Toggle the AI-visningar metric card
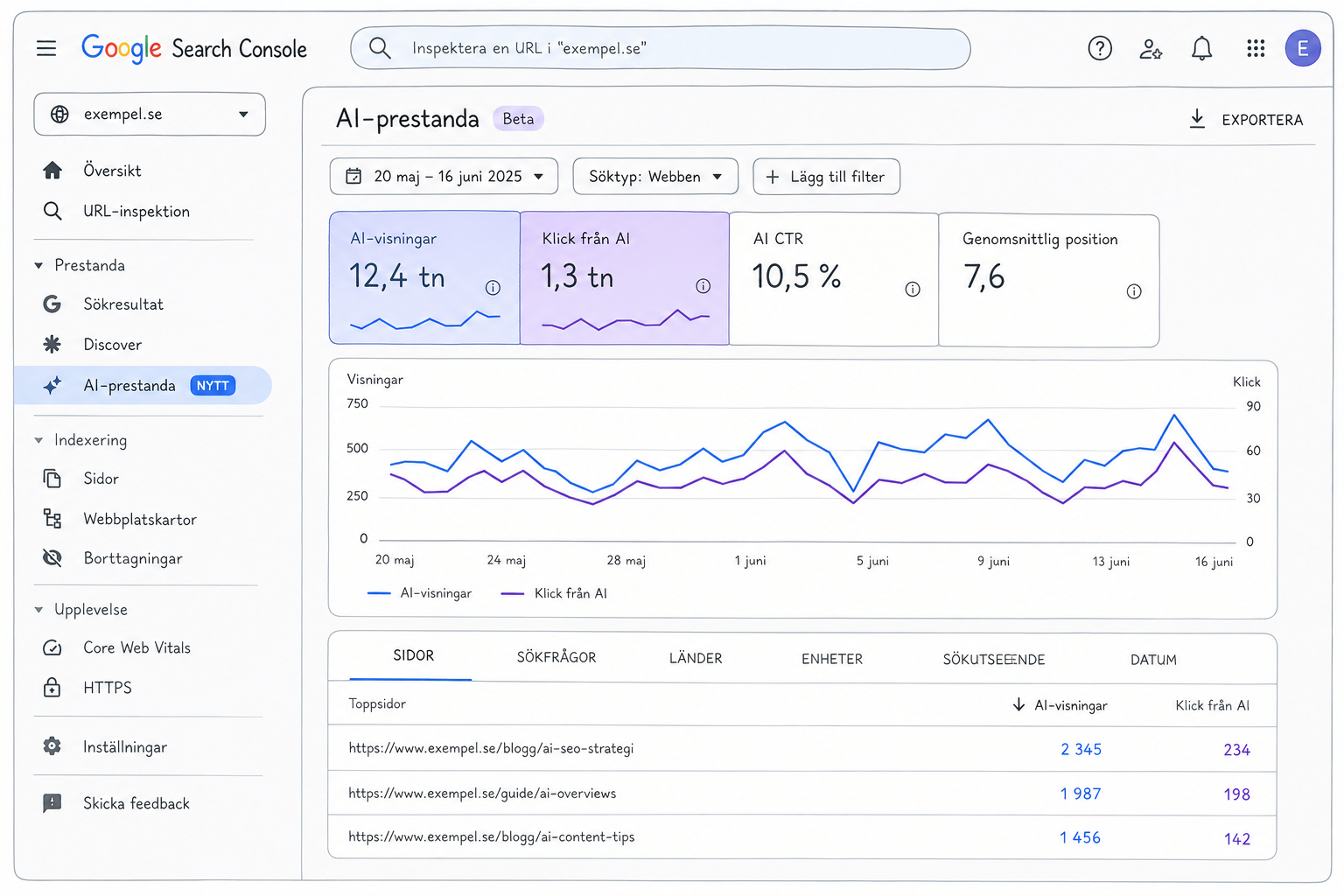Image resolution: width=1344 pixels, height=896 pixels. pos(424,277)
